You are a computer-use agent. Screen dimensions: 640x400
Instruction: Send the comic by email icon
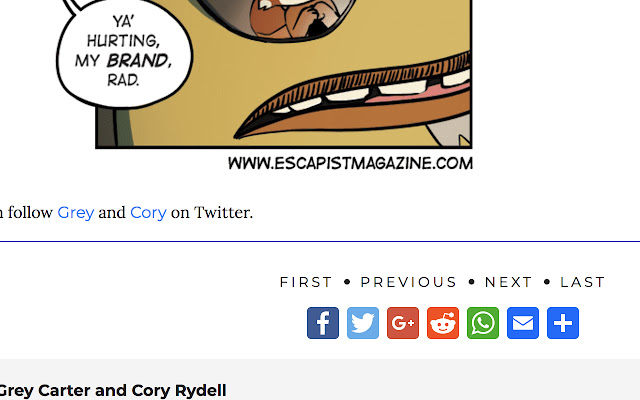(x=523, y=323)
